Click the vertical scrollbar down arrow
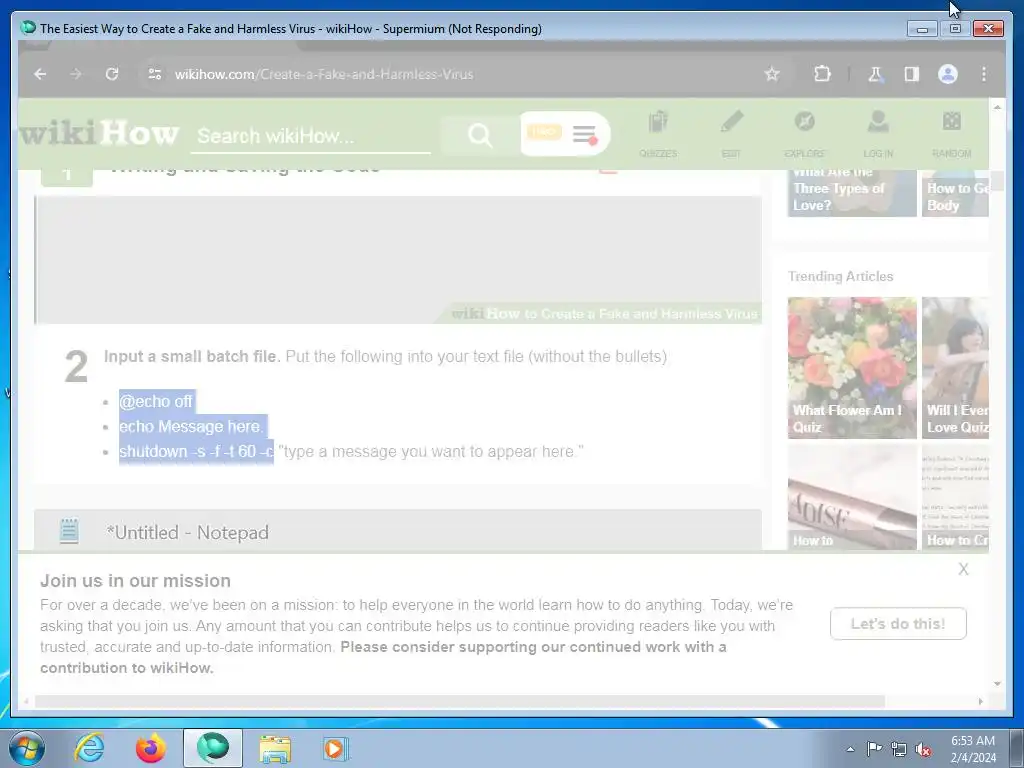Screen dimensions: 1024x768 (x=997, y=684)
